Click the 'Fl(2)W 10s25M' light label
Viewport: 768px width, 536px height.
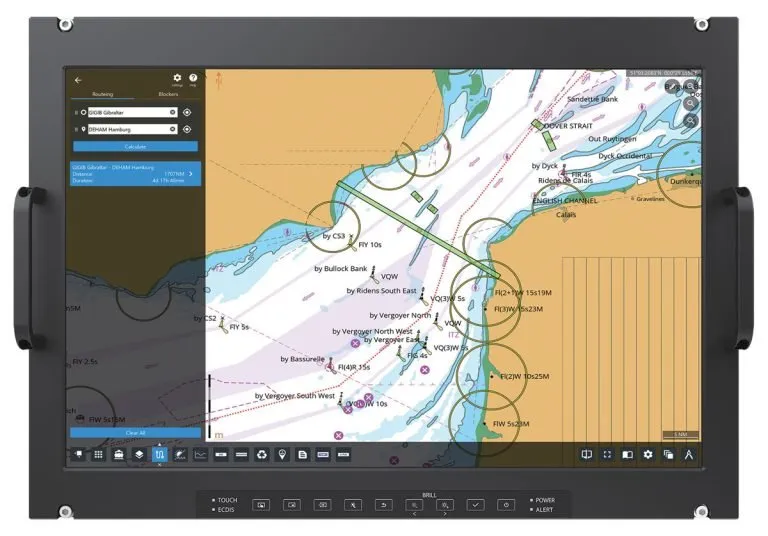point(525,376)
